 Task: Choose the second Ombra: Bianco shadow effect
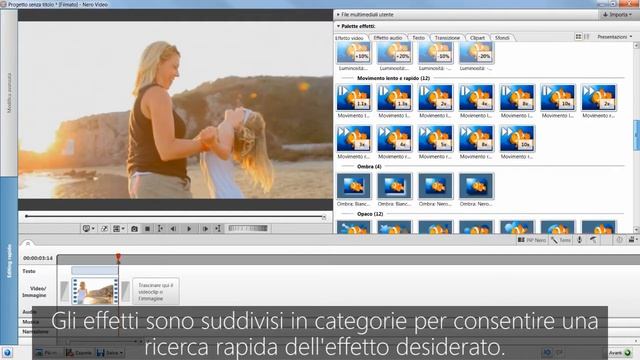(394, 186)
